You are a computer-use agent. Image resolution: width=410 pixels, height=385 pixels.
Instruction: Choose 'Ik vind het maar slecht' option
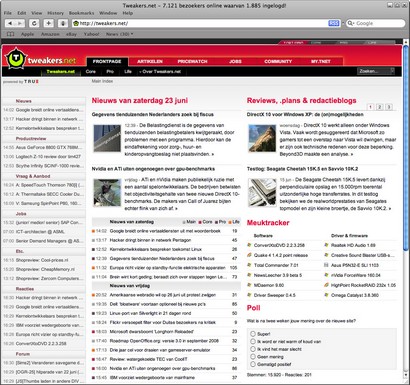pyautogui.click(x=253, y=349)
